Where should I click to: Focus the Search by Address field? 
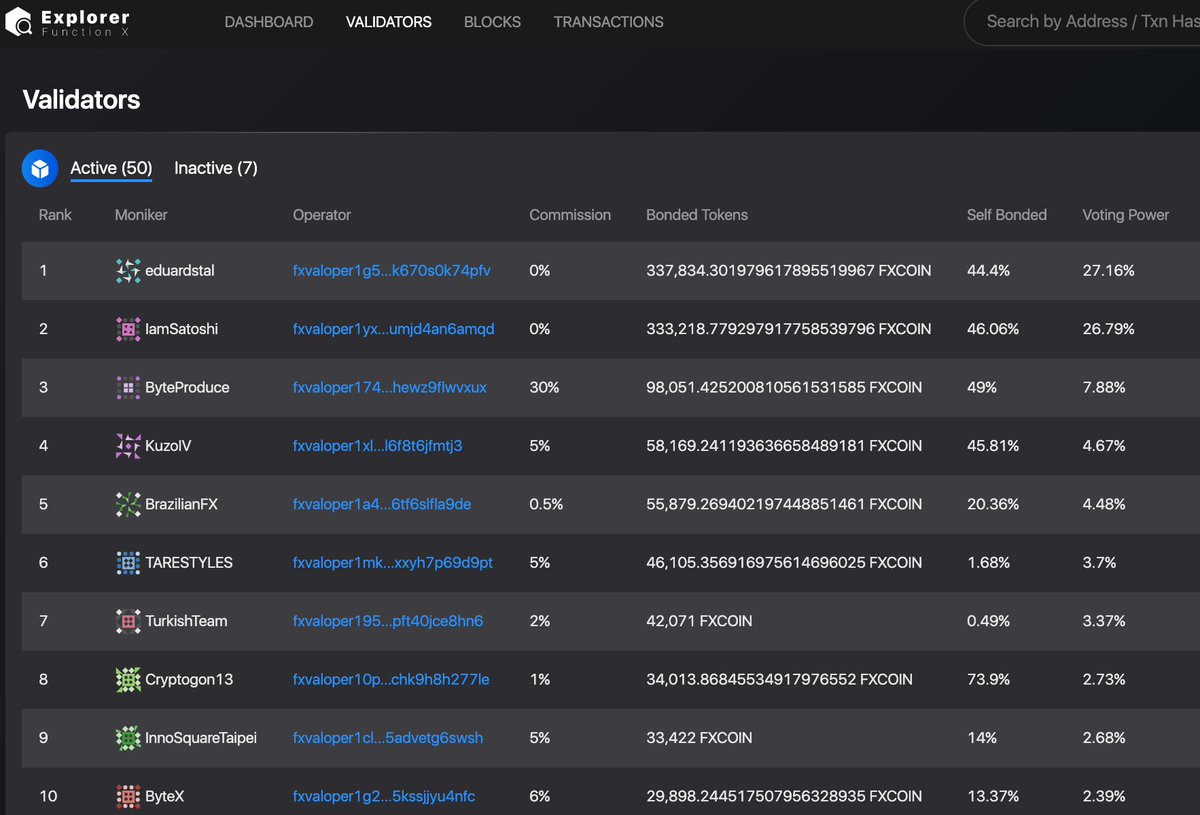point(1084,22)
